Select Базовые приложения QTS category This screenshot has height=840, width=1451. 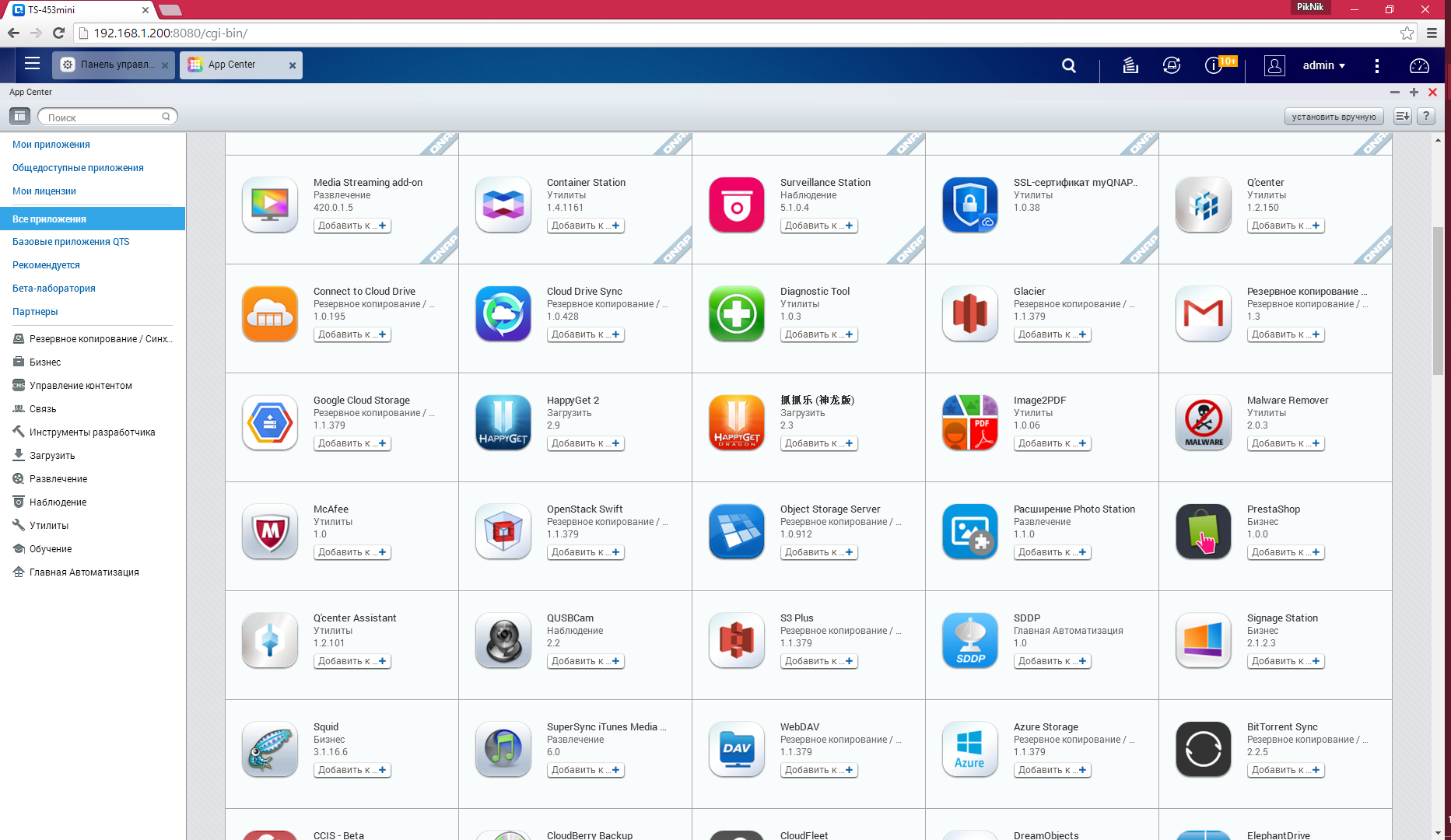pyautogui.click(x=71, y=242)
